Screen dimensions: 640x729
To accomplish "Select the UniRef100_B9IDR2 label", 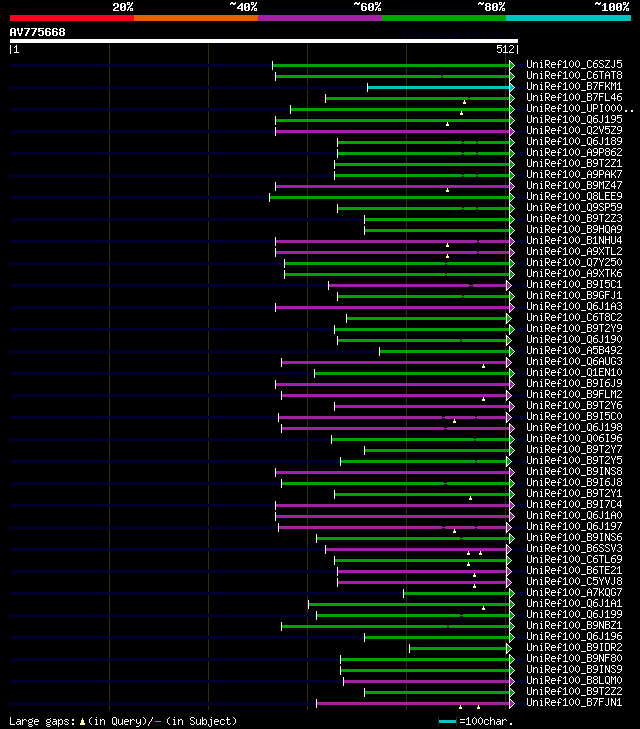I will (x=574, y=648).
